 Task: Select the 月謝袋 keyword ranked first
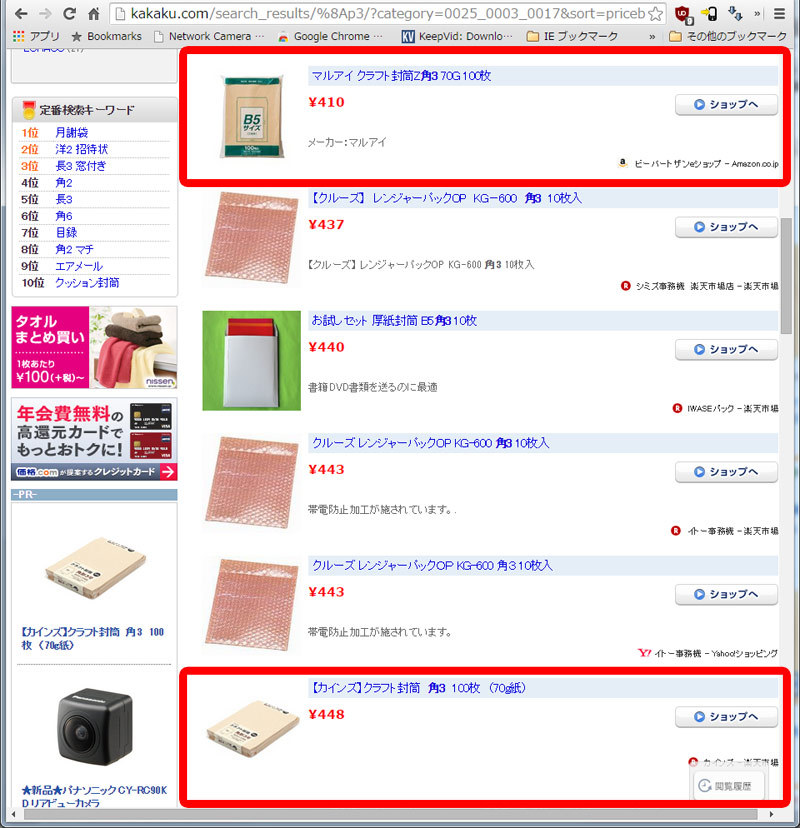pyautogui.click(x=72, y=133)
